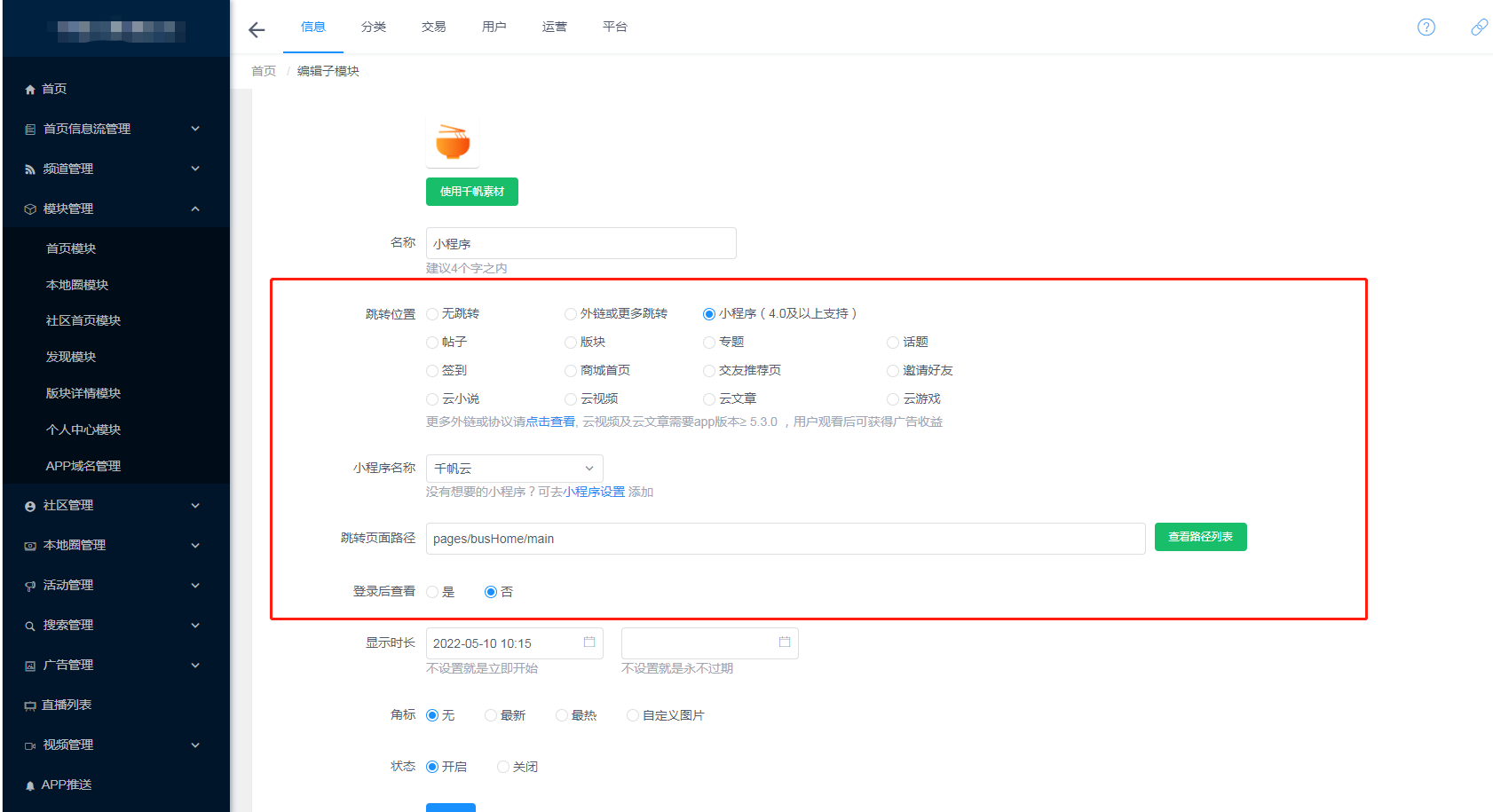Click the 活动管理 icon
The image size is (1493, 812).
coord(30,586)
